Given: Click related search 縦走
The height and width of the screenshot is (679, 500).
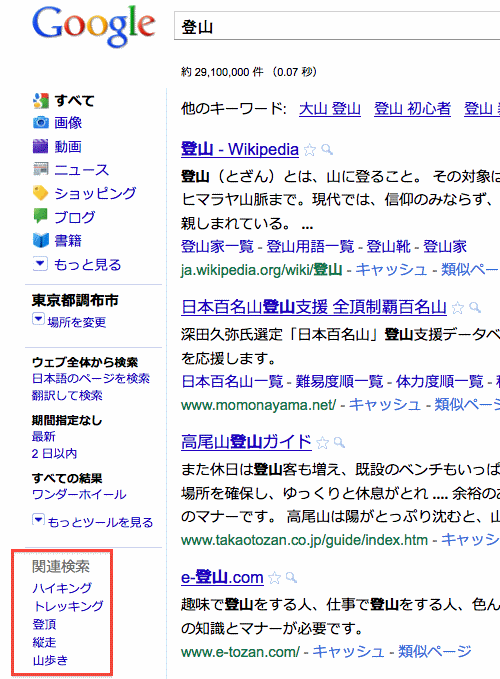Looking at the screenshot, I should (x=45, y=642).
